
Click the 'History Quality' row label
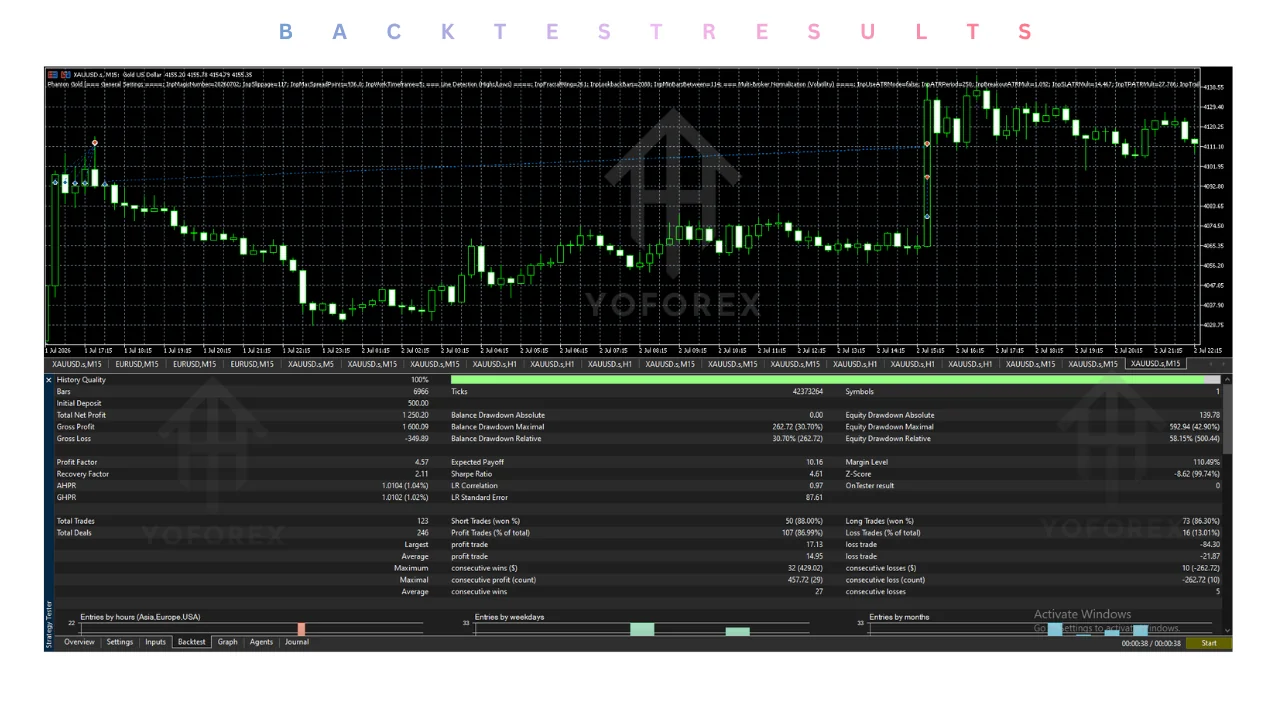[x=81, y=380]
